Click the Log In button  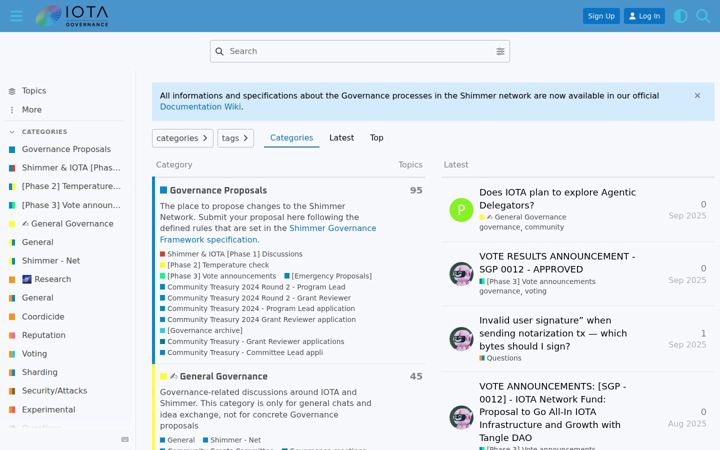[644, 16]
